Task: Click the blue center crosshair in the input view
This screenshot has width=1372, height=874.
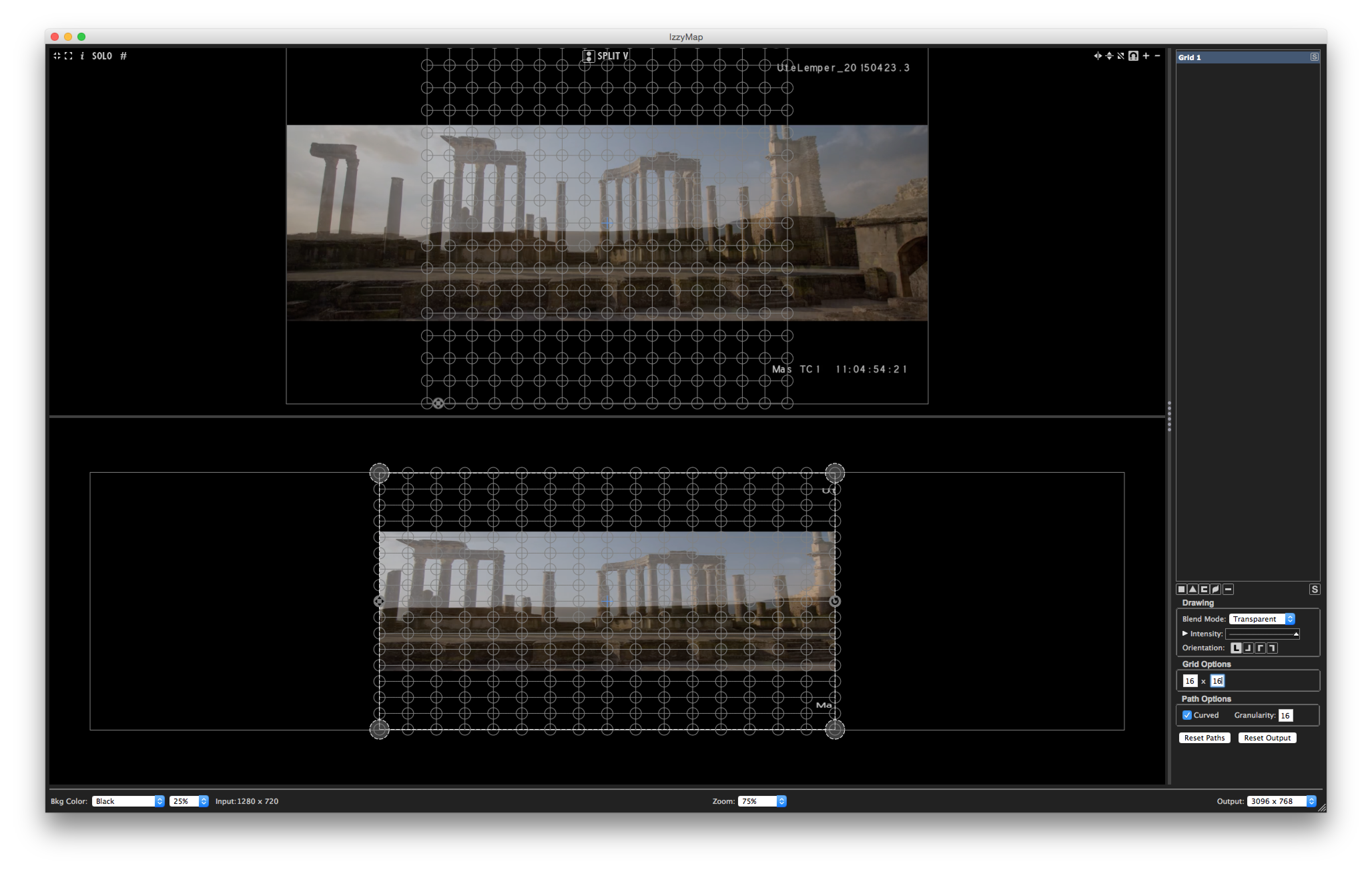Action: [x=607, y=223]
